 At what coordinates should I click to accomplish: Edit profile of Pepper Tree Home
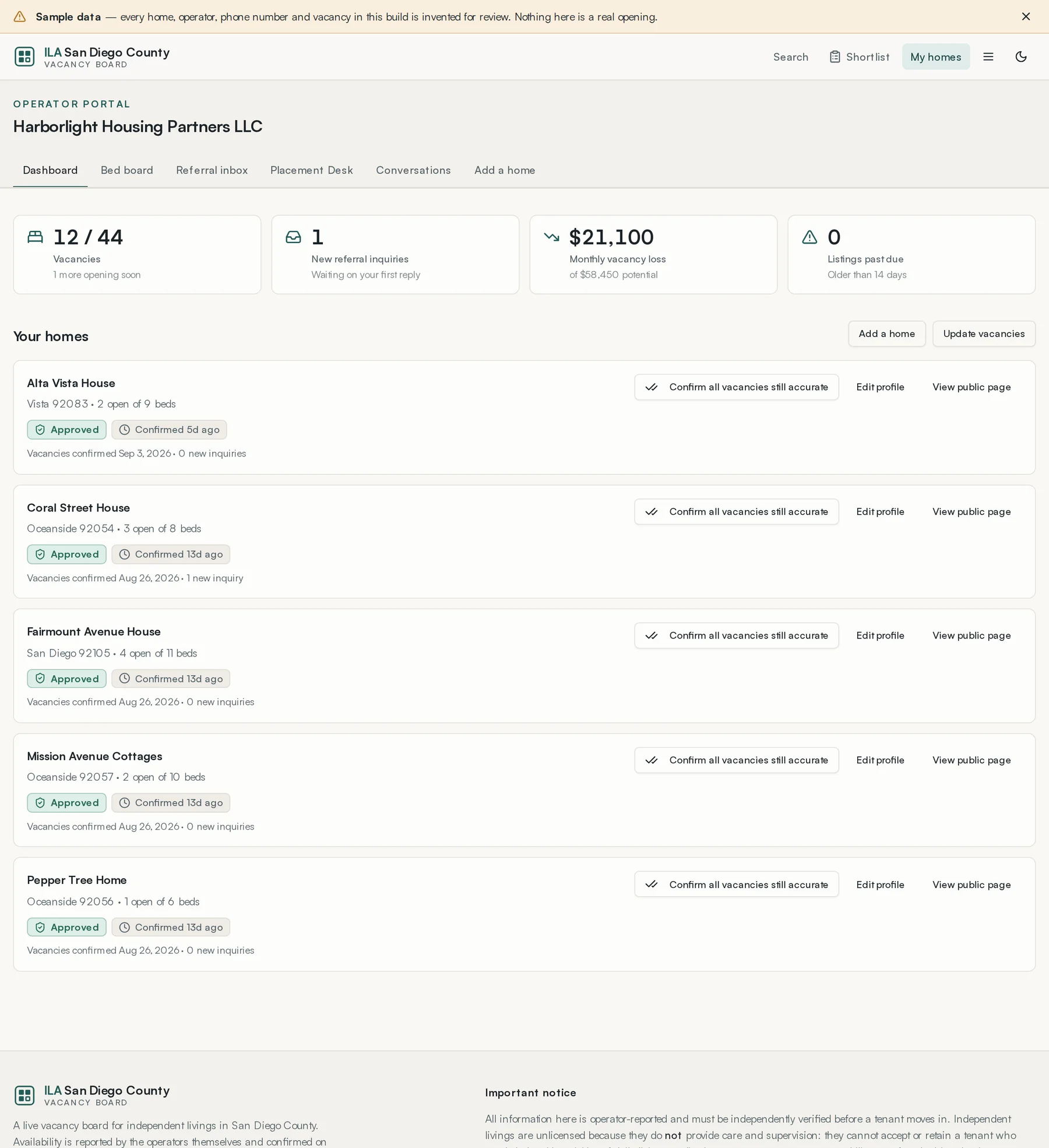click(880, 884)
